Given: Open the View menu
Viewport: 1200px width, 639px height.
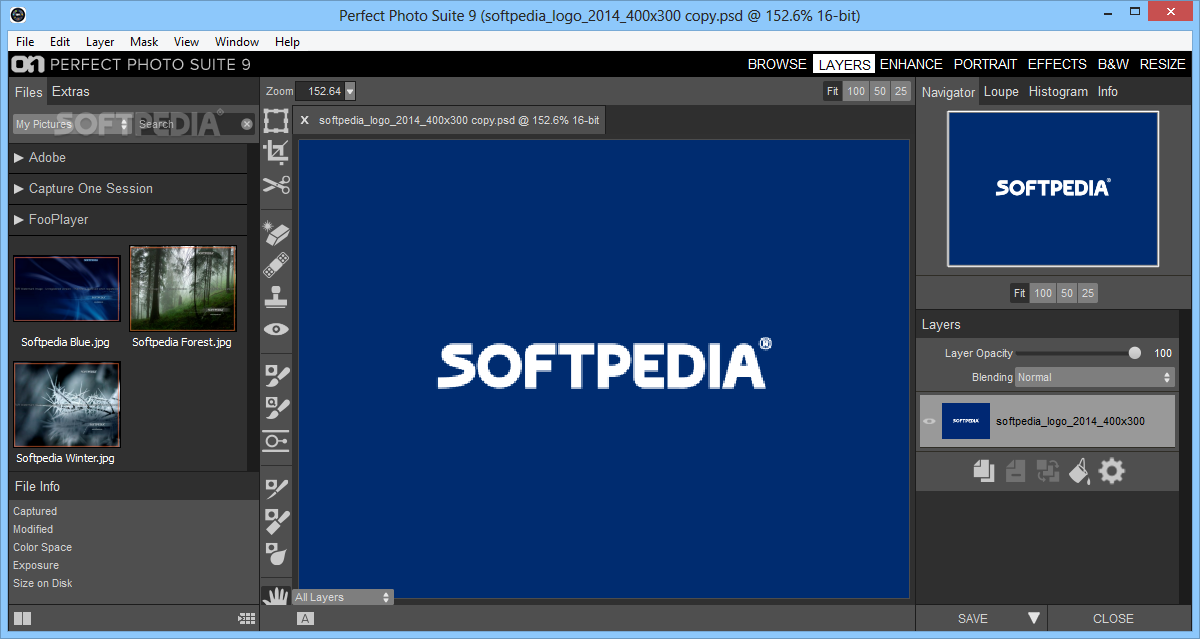Looking at the screenshot, I should (187, 42).
